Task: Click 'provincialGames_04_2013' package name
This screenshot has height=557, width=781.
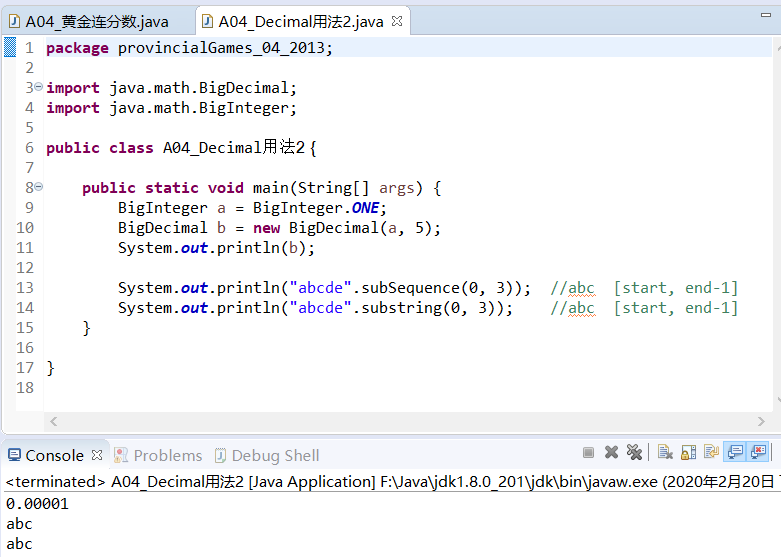Action: pos(221,48)
